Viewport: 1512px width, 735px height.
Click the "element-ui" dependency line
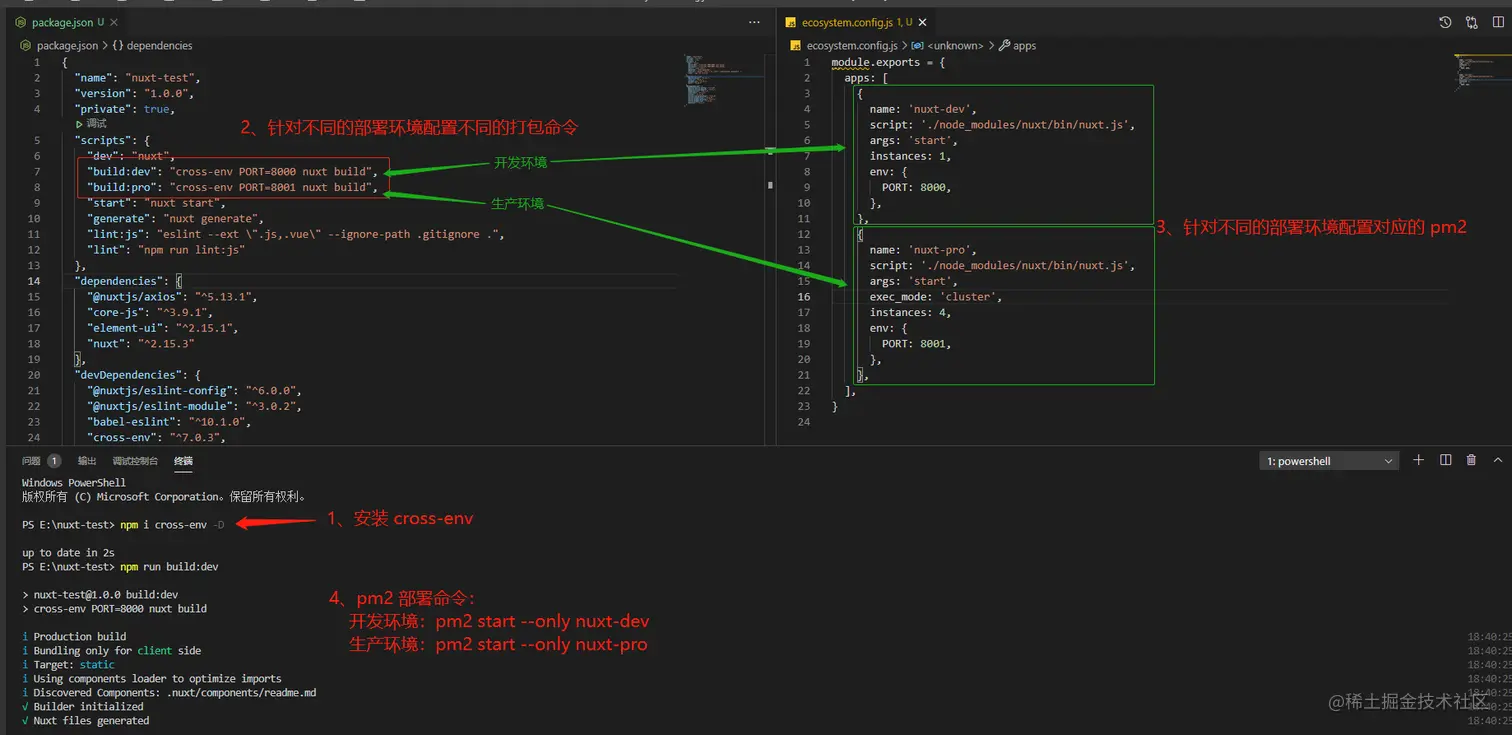[162, 328]
